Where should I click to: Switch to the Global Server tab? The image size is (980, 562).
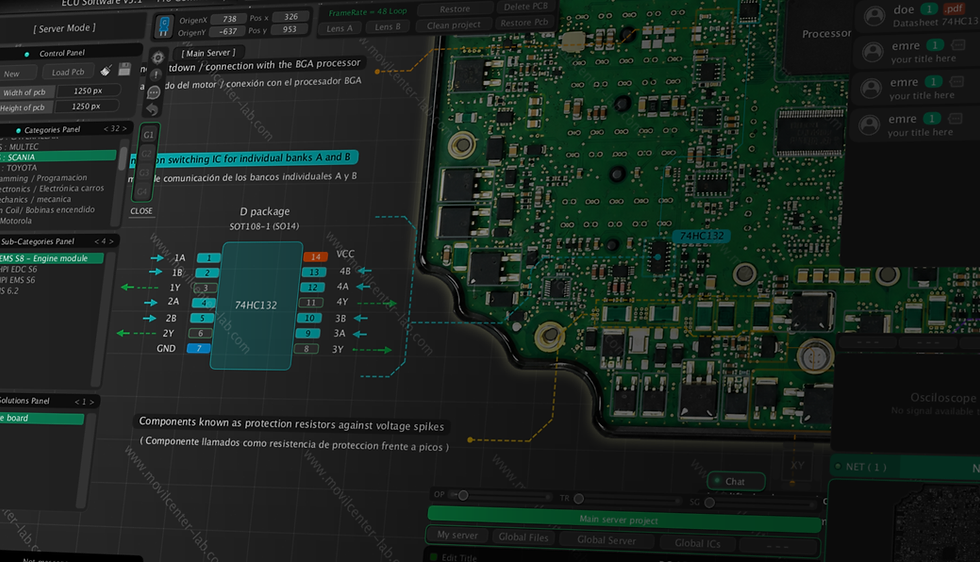click(606, 539)
